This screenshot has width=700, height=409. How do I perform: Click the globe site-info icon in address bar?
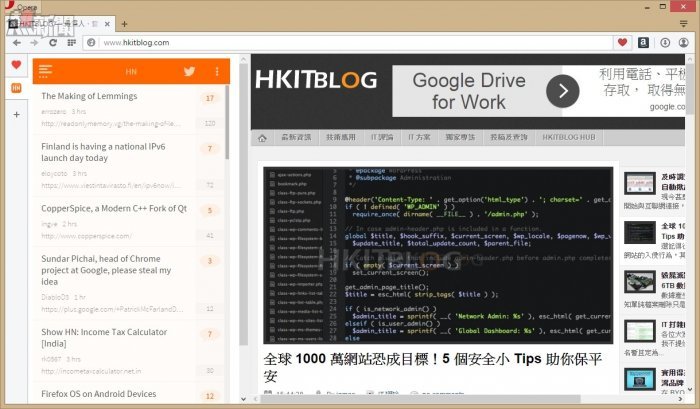(x=91, y=42)
